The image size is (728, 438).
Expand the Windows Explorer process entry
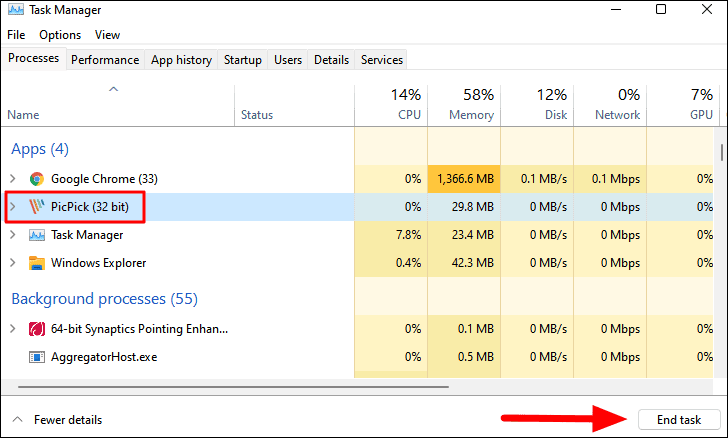pyautogui.click(x=13, y=263)
